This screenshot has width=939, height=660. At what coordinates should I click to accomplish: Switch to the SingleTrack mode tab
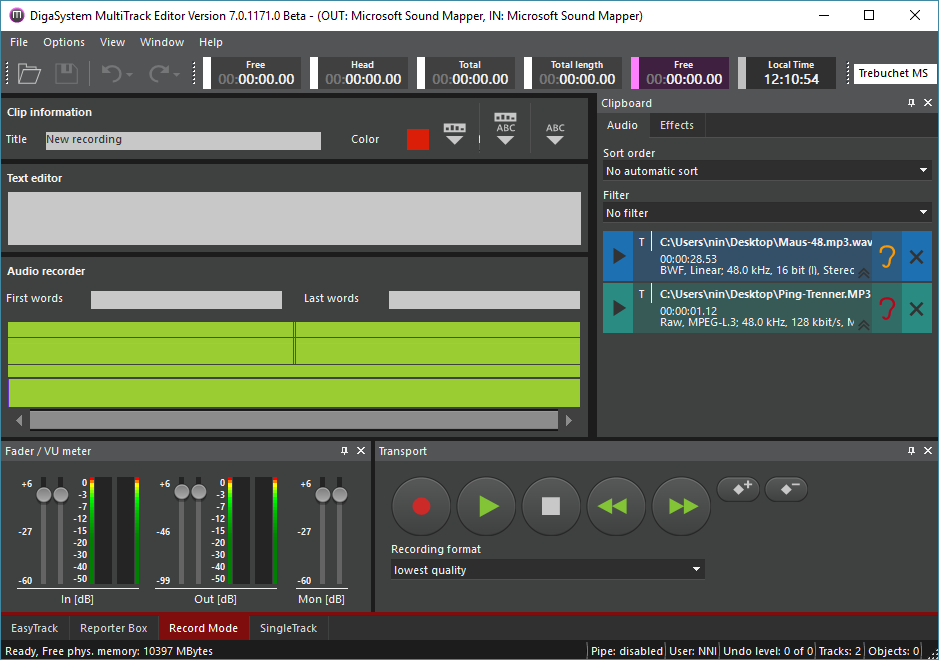click(x=288, y=628)
